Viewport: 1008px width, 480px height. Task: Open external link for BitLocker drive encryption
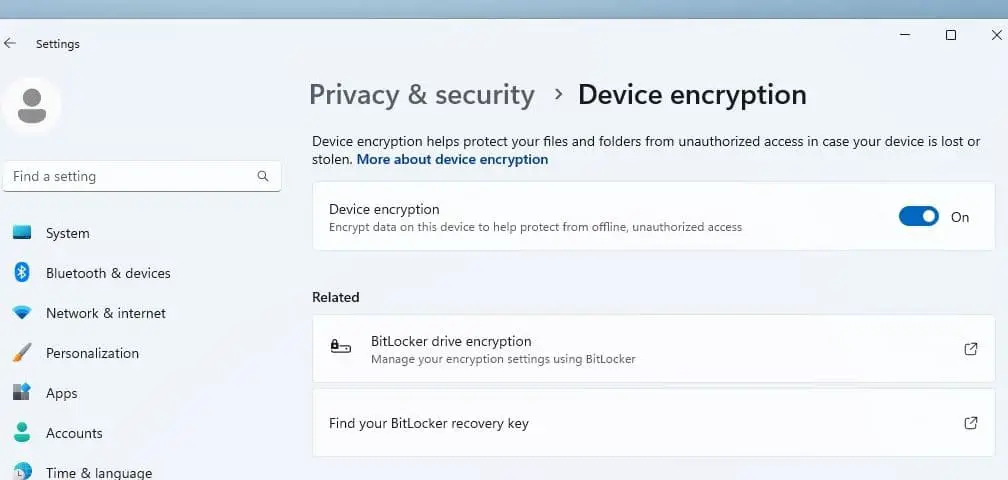click(x=970, y=348)
